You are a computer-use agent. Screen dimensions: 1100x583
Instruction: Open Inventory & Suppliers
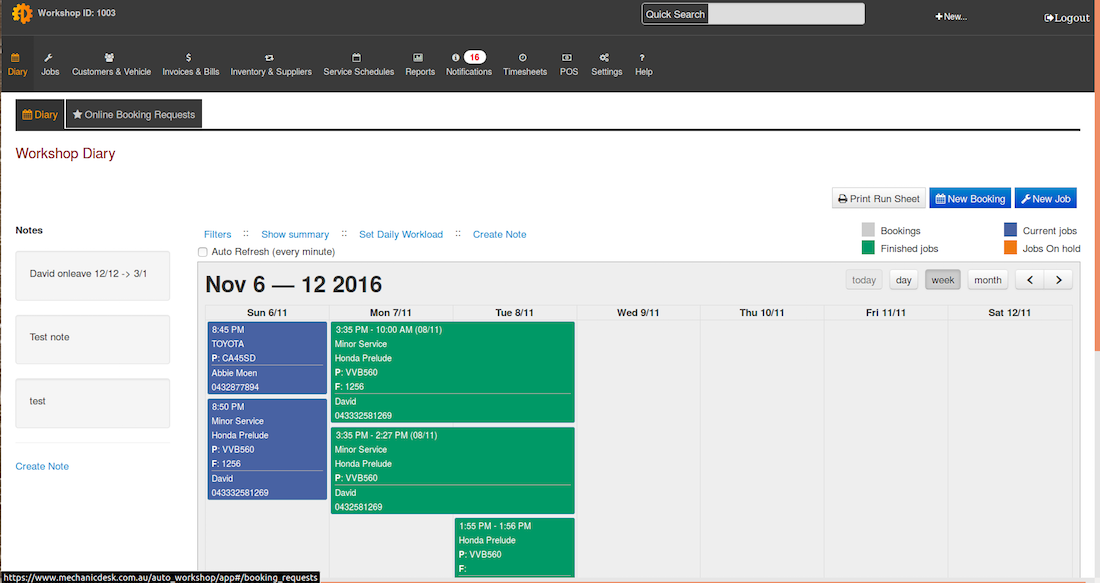pos(270,65)
